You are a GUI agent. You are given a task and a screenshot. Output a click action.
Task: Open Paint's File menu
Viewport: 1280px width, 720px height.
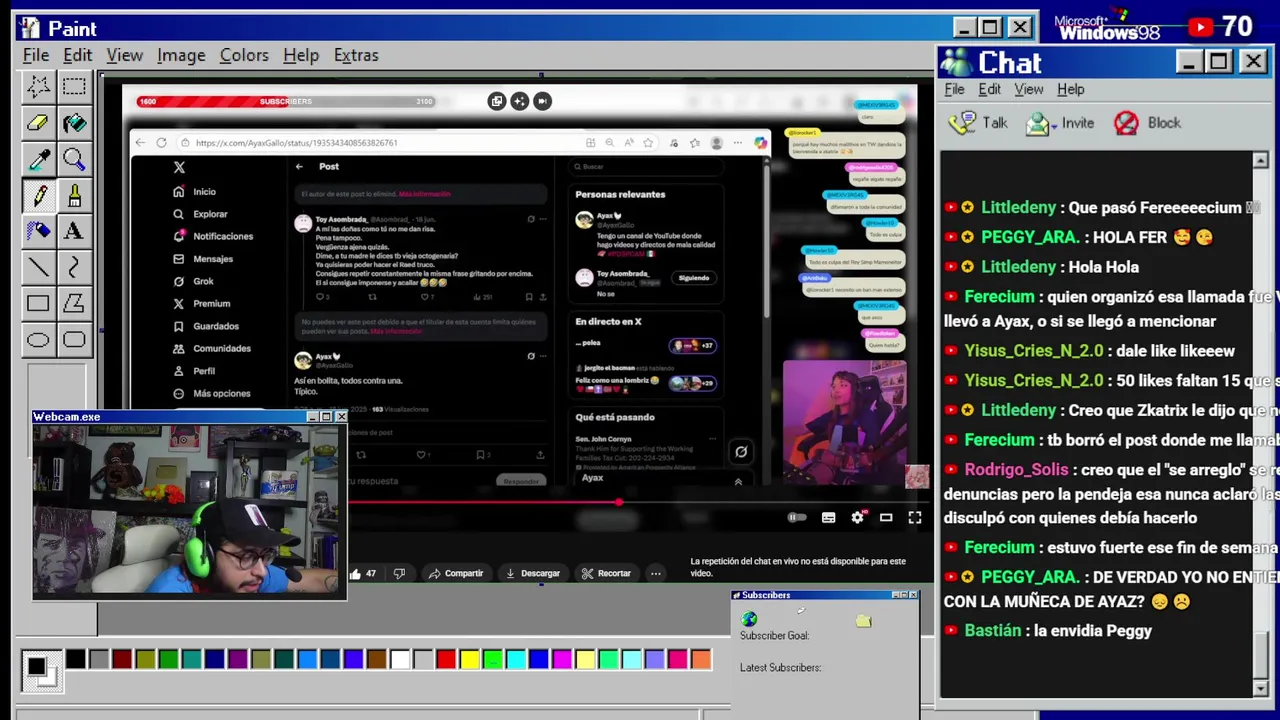click(x=36, y=55)
